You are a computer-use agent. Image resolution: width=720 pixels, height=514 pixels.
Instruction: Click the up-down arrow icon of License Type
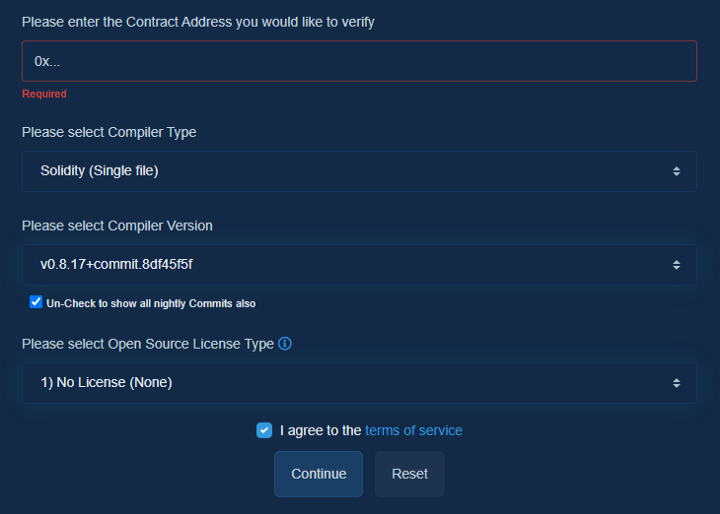[x=677, y=383]
